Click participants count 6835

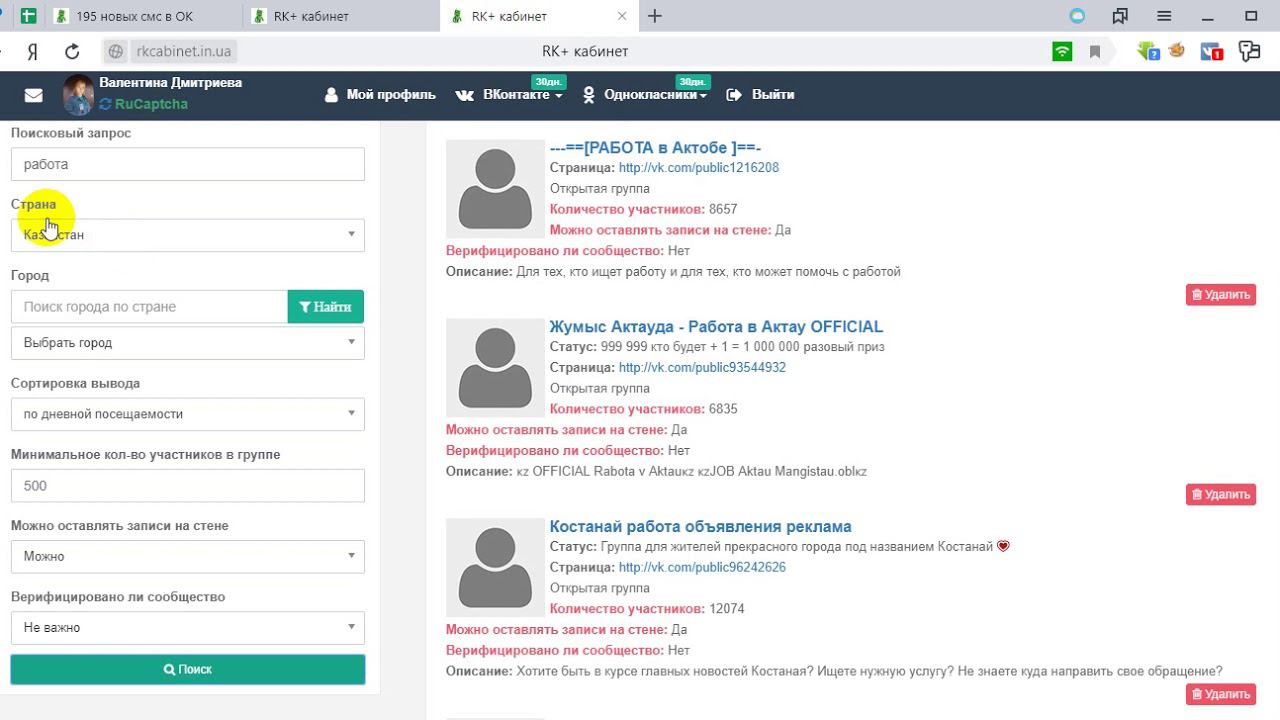[723, 410]
